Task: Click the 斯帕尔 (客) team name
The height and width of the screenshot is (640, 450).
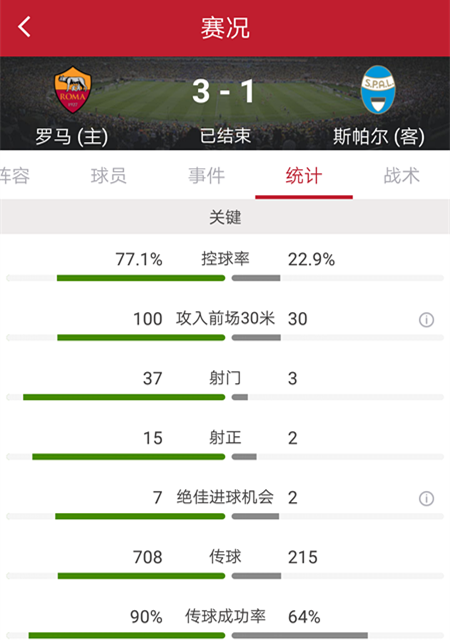Action: tap(379, 136)
